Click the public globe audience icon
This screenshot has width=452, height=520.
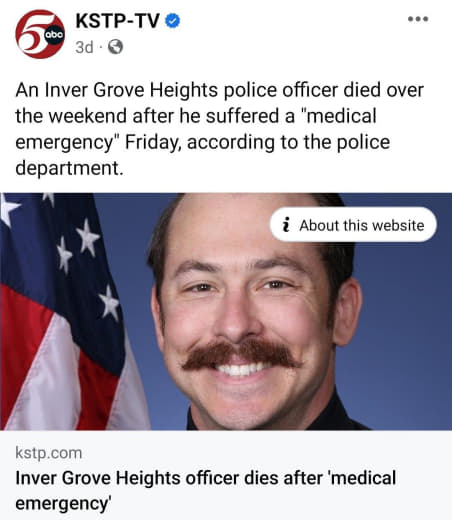click(115, 47)
